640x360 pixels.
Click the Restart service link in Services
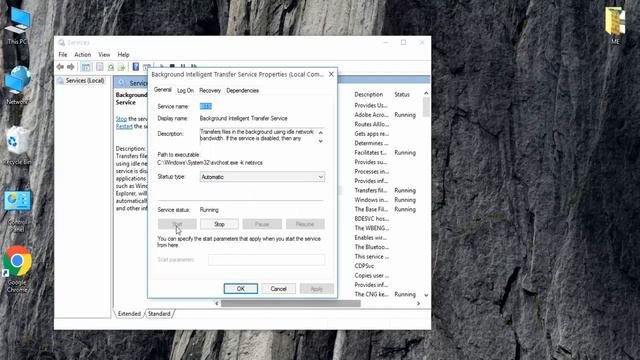124,126
